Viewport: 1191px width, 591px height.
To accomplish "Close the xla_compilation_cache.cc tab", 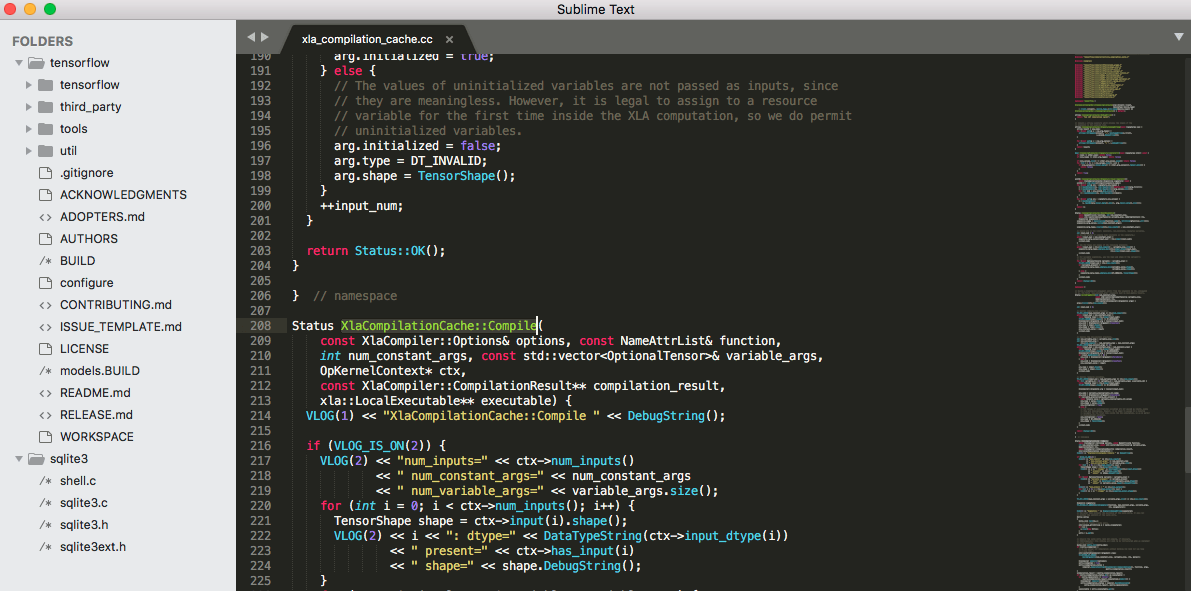I will pyautogui.click(x=450, y=40).
